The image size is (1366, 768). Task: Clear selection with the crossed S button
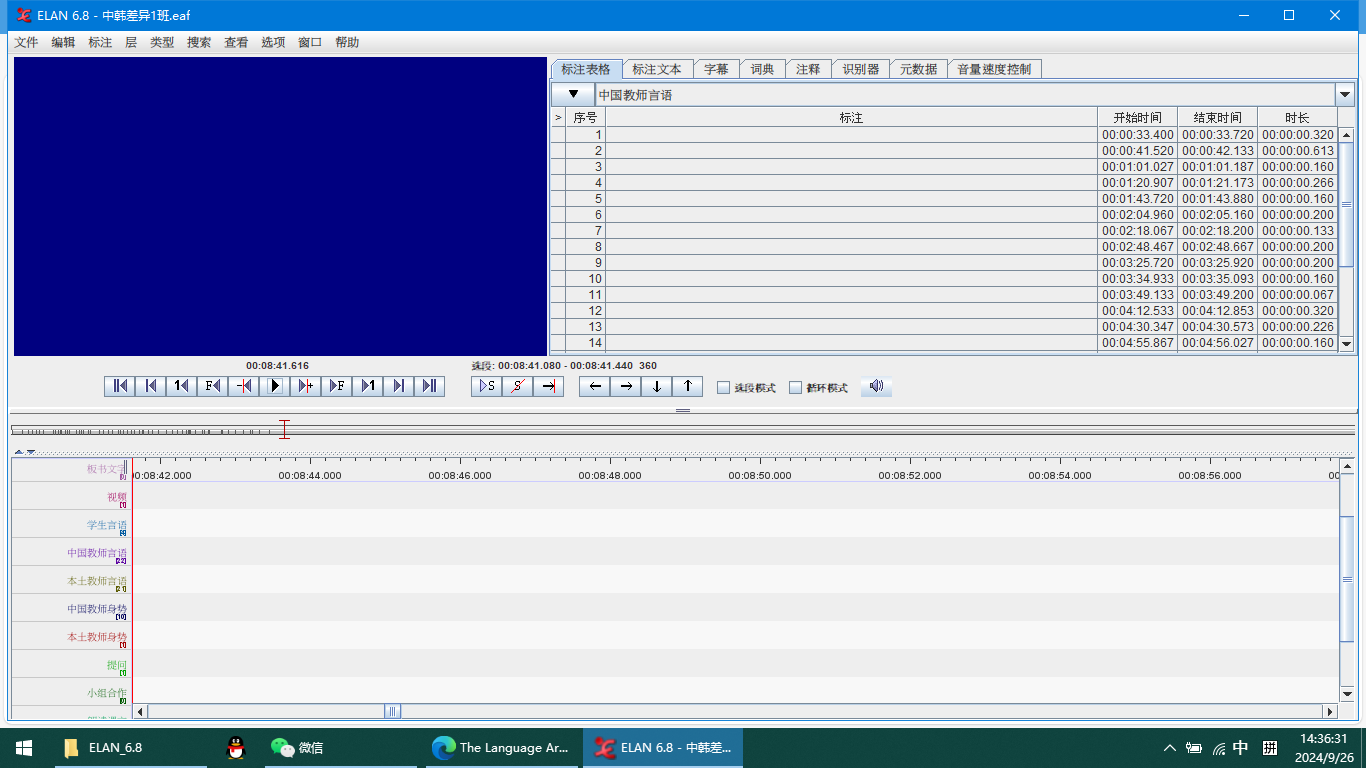point(517,386)
